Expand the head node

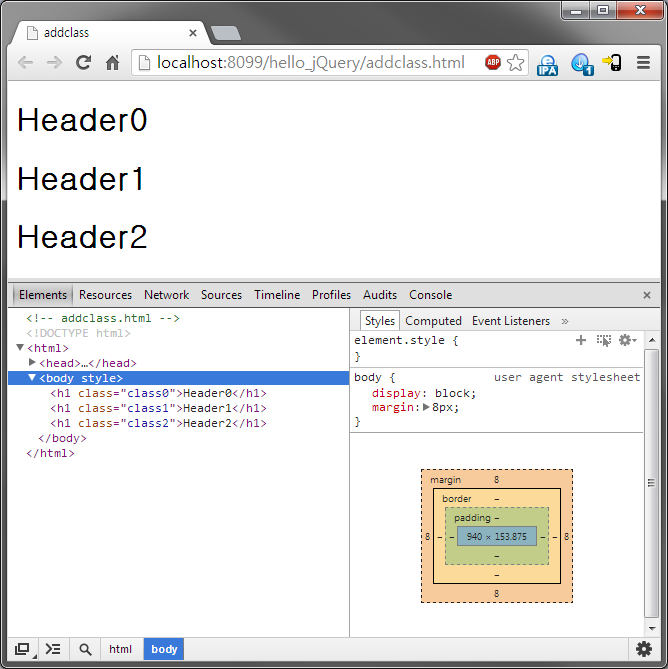pyautogui.click(x=32, y=363)
